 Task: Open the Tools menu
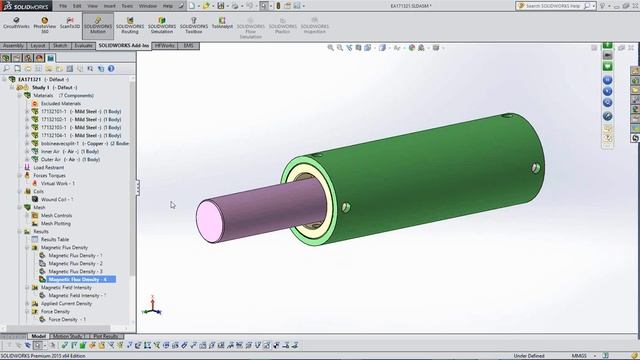coord(127,6)
